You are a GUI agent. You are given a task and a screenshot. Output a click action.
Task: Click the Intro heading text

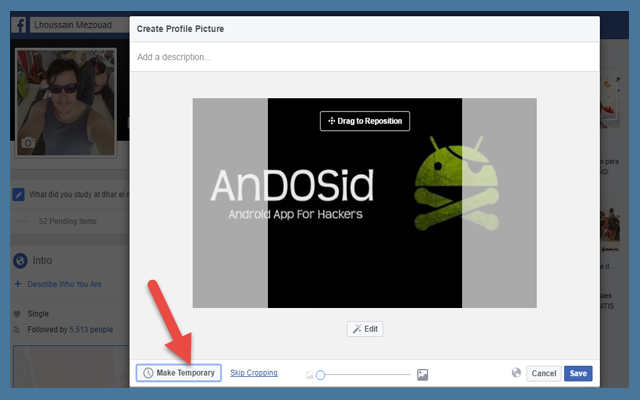42,260
